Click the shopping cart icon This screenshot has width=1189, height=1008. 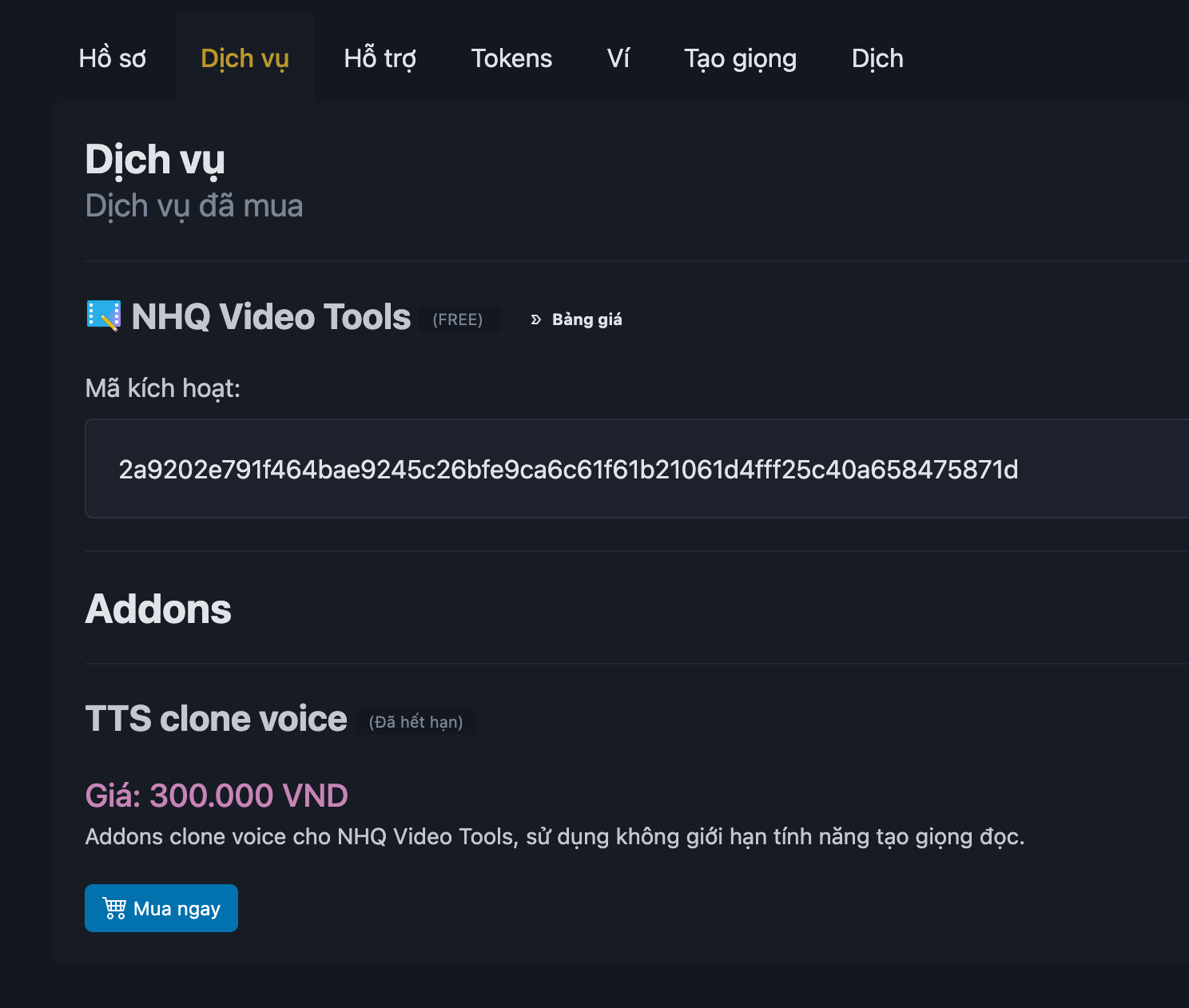coord(114,908)
